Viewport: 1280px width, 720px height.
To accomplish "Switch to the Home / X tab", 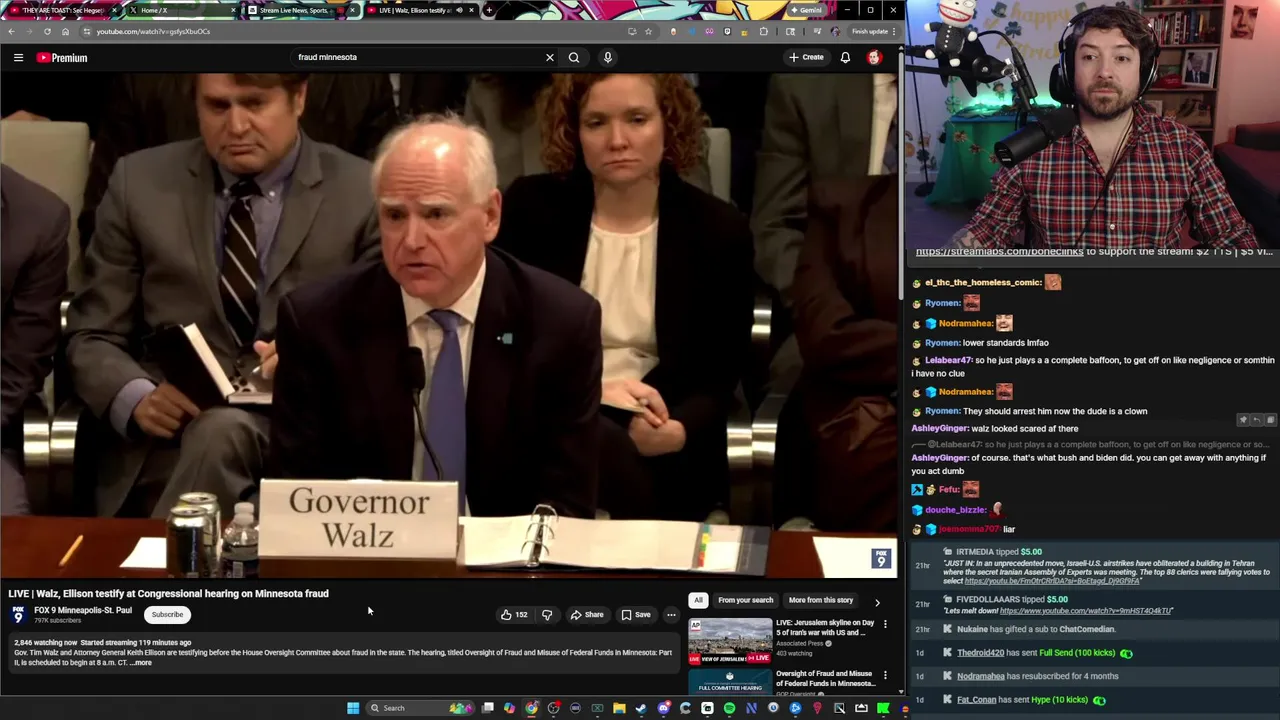I will (x=180, y=10).
